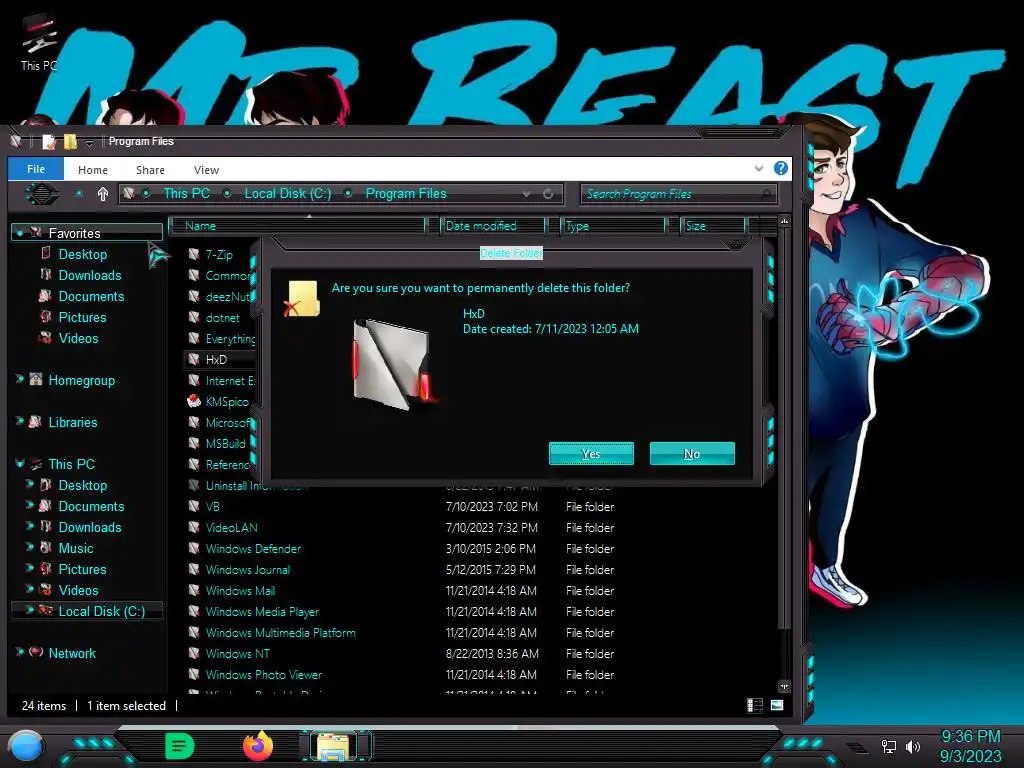1024x768 pixels.
Task: Switch to large icons view in status bar
Action: coord(777,705)
